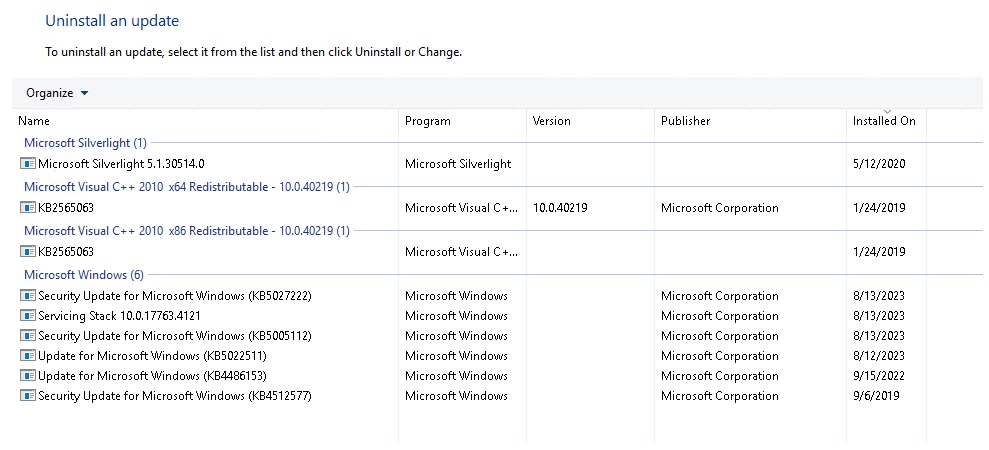Click the icon next to Security Update KB5005112
Screen dimensions: 989x450
pyautogui.click(x=28, y=336)
